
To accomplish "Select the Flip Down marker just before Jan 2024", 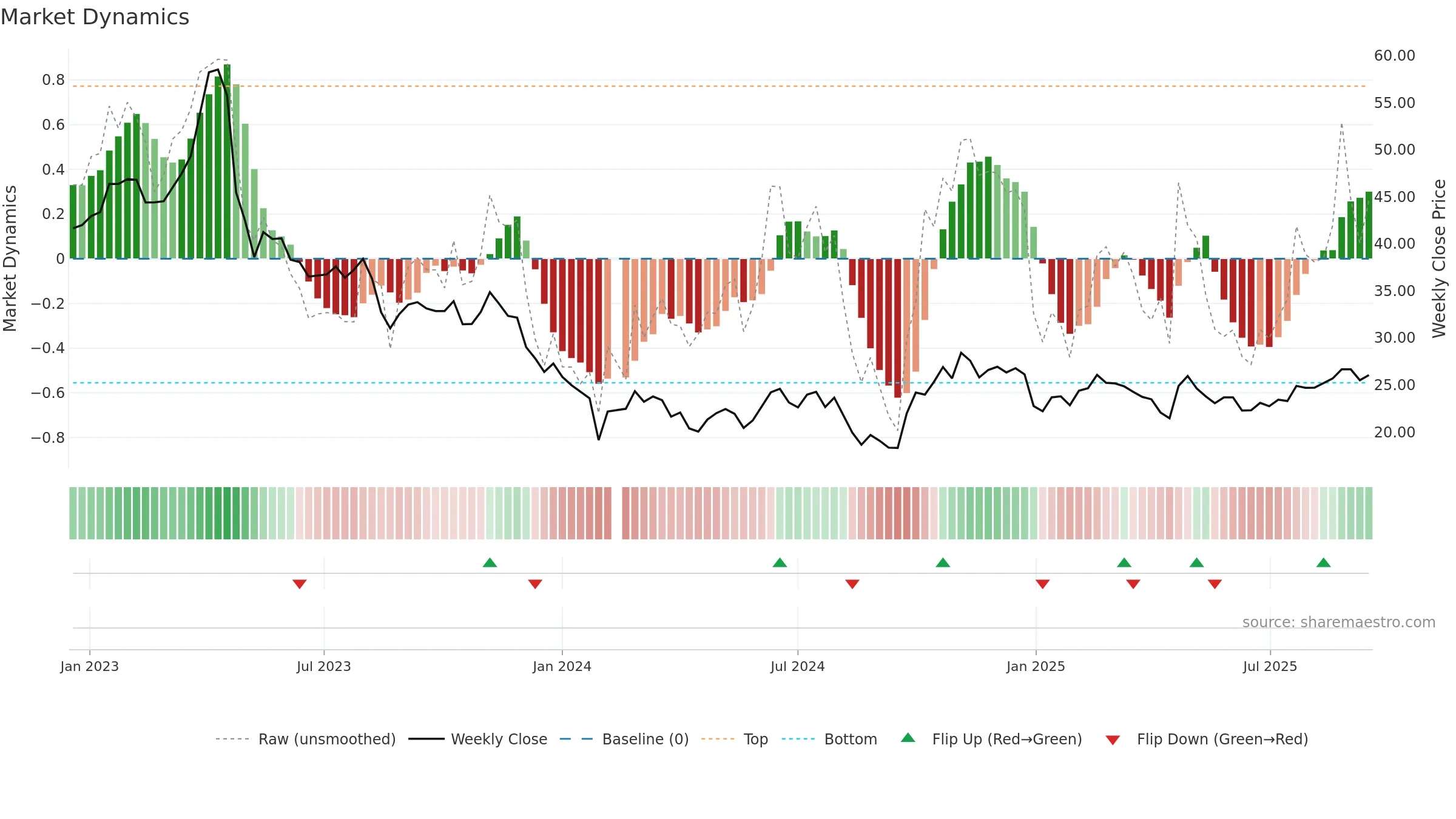I will [535, 584].
